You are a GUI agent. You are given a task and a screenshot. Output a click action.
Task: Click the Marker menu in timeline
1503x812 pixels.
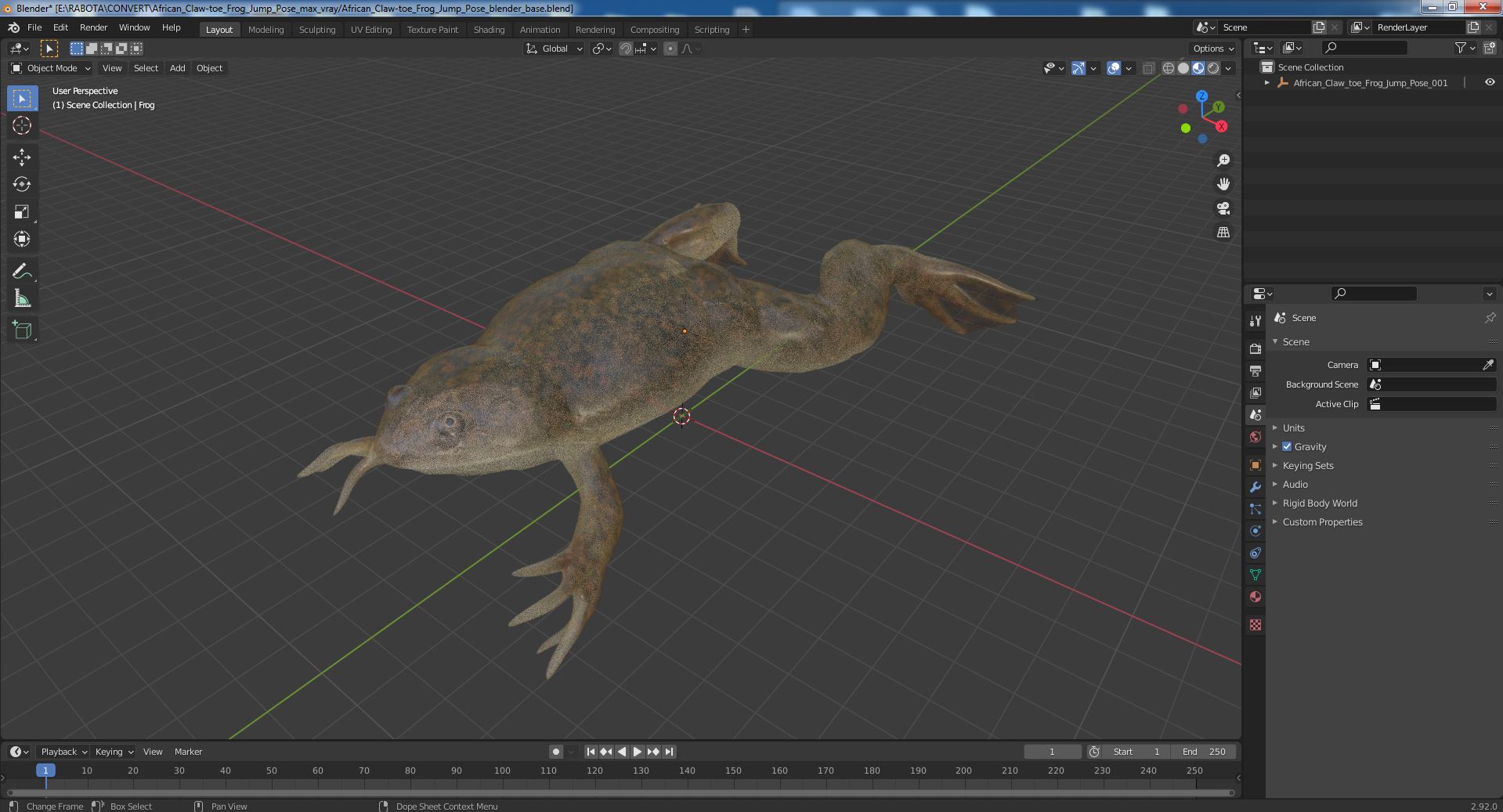point(188,752)
